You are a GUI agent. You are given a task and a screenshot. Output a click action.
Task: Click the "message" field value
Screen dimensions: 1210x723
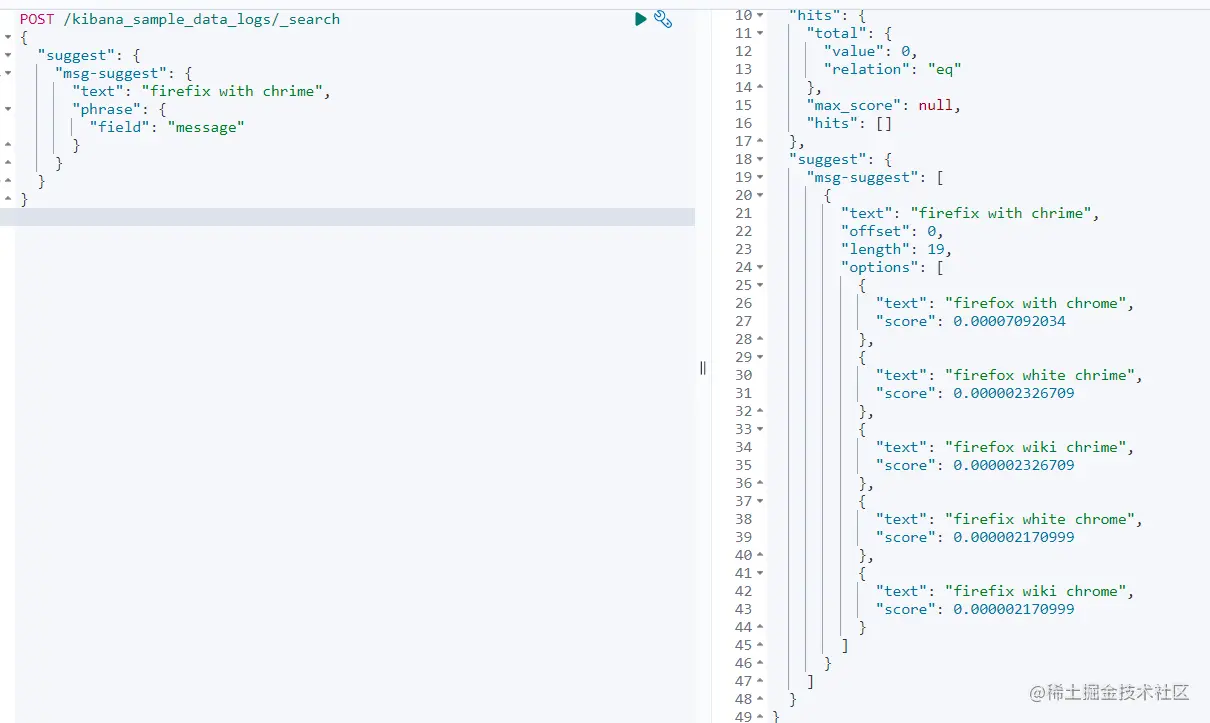point(206,127)
